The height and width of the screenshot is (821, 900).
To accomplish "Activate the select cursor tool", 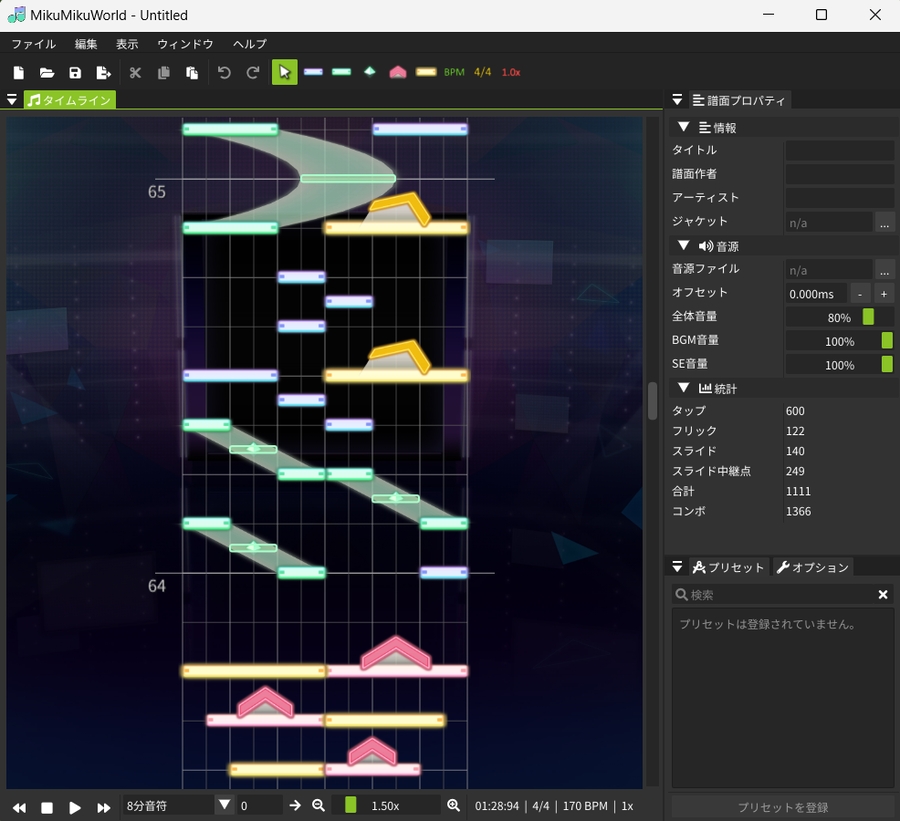I will (284, 72).
